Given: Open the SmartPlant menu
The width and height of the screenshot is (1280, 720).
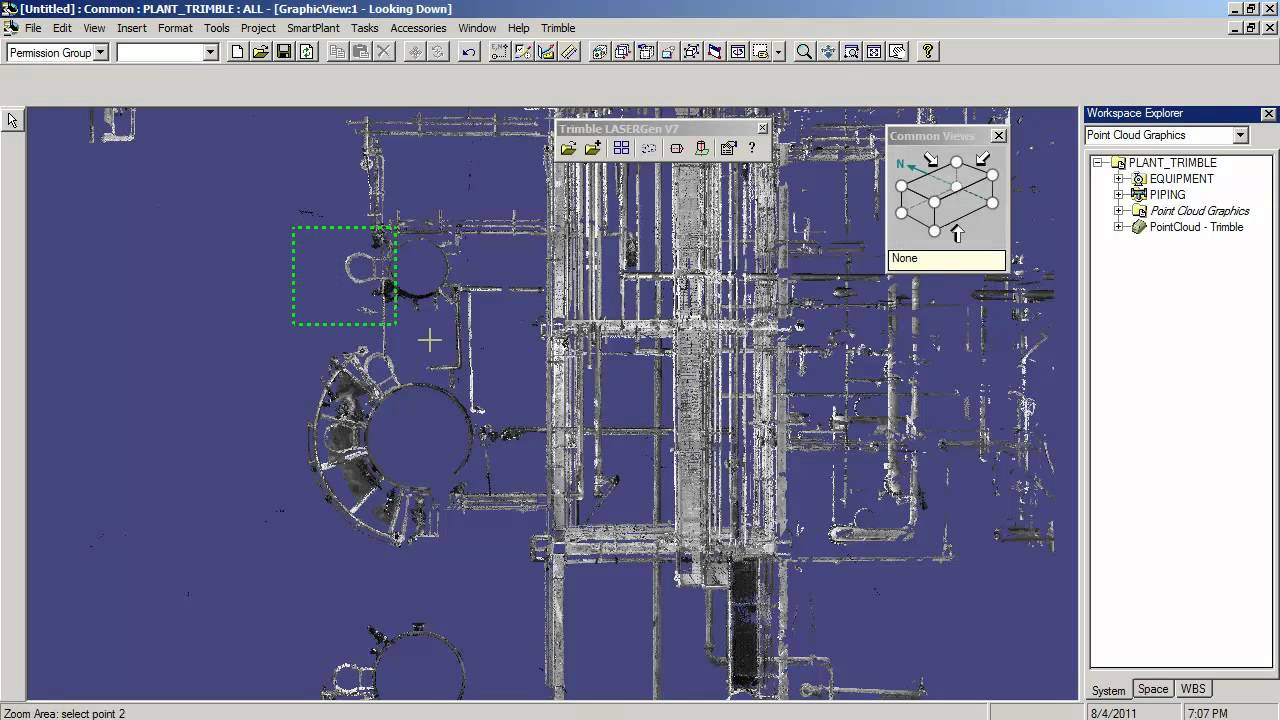Looking at the screenshot, I should click(313, 28).
